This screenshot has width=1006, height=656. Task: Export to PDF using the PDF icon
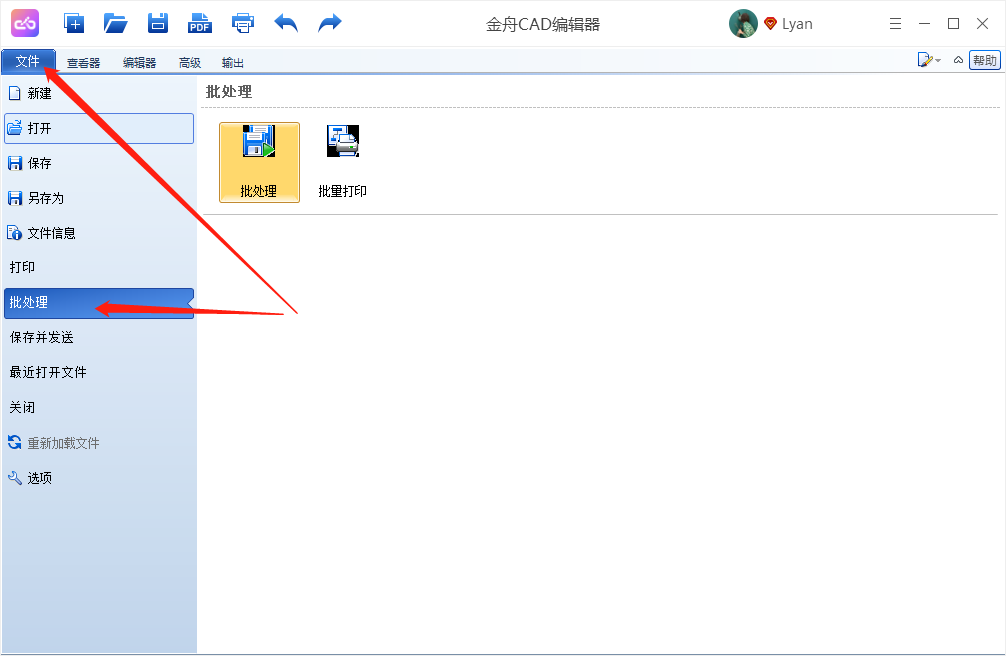pyautogui.click(x=200, y=23)
